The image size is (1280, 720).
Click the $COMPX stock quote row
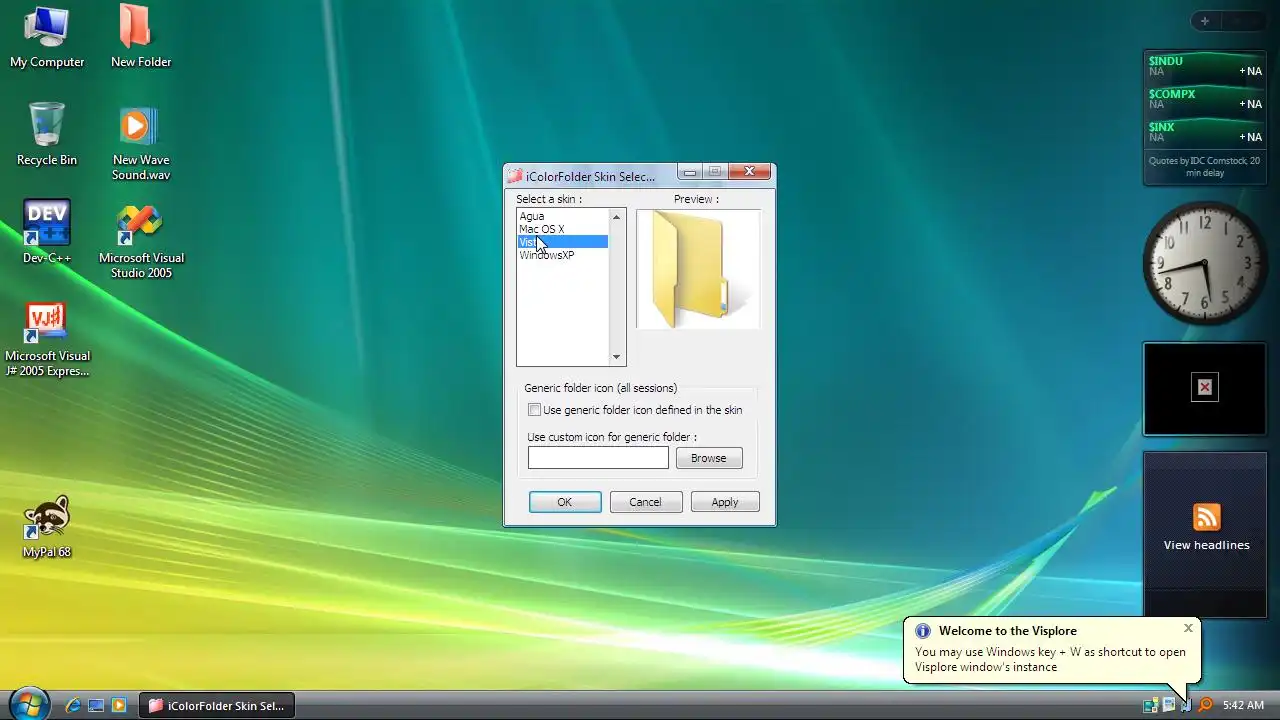pyautogui.click(x=1205, y=99)
